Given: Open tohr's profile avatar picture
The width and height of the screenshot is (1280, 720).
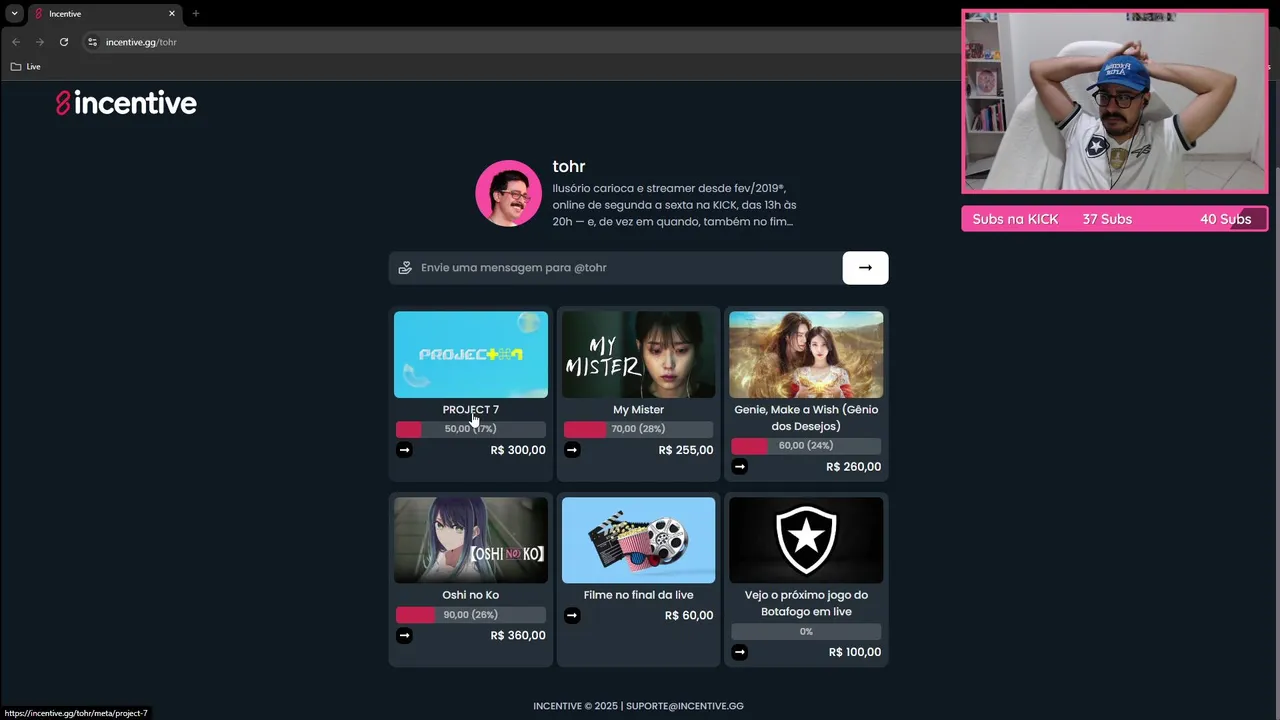Looking at the screenshot, I should 508,193.
